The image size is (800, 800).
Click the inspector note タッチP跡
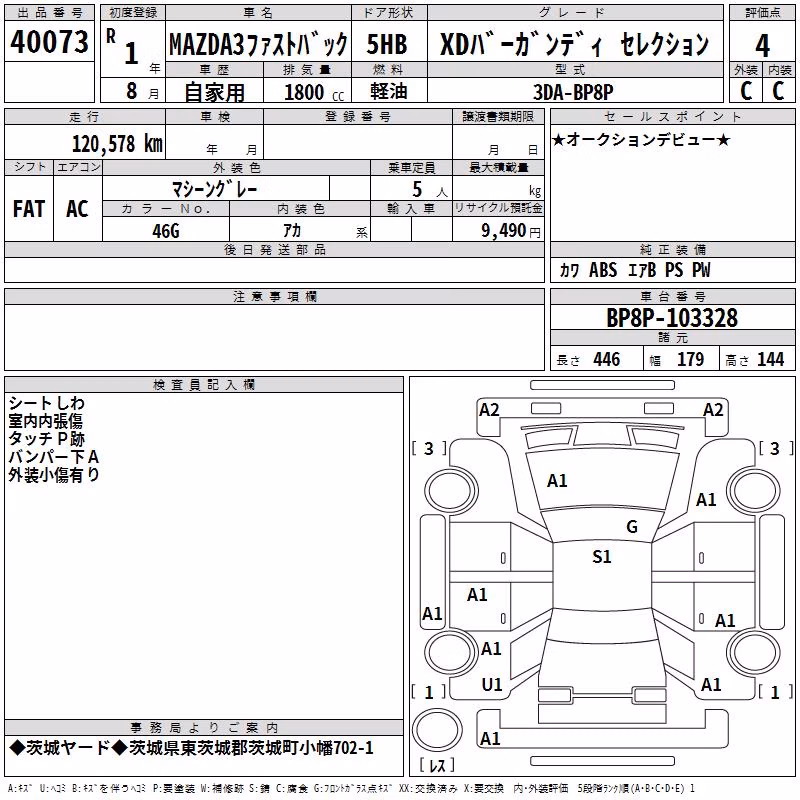pos(46,439)
